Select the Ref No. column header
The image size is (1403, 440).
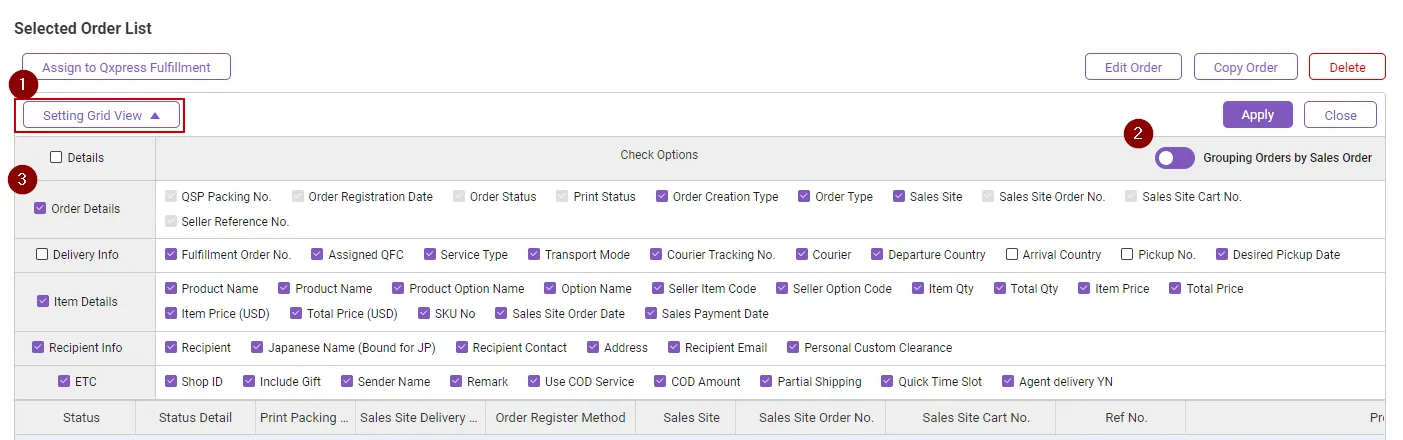click(1125, 418)
